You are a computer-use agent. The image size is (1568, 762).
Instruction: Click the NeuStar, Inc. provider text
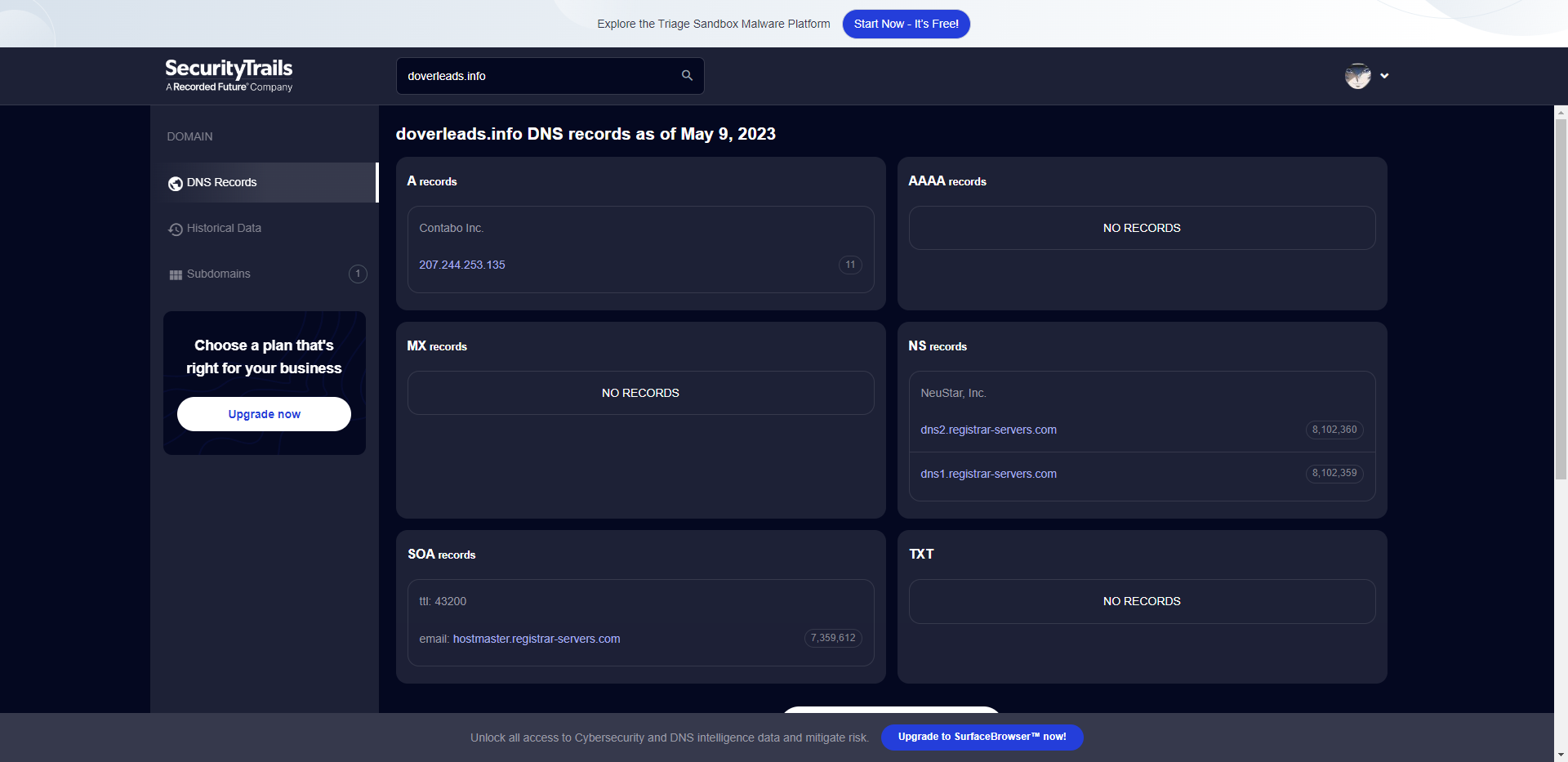[x=953, y=393]
